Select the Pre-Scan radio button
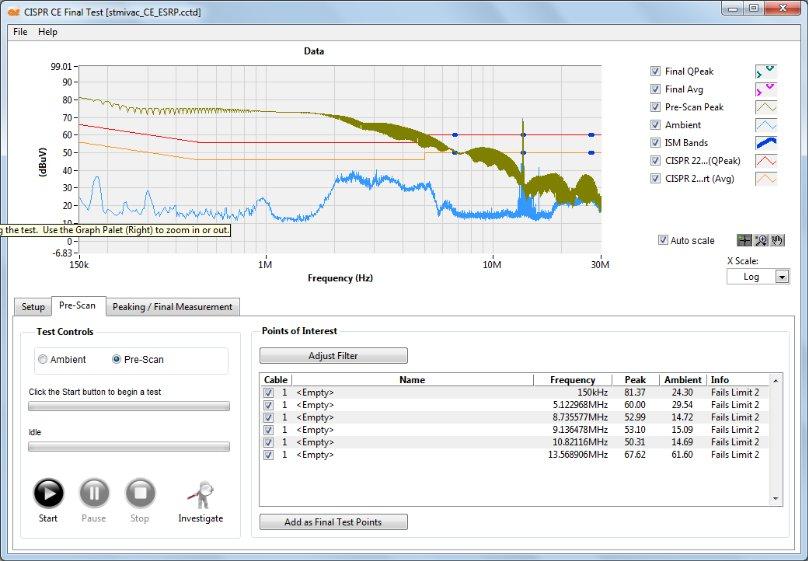The height and width of the screenshot is (561, 808). [116, 360]
